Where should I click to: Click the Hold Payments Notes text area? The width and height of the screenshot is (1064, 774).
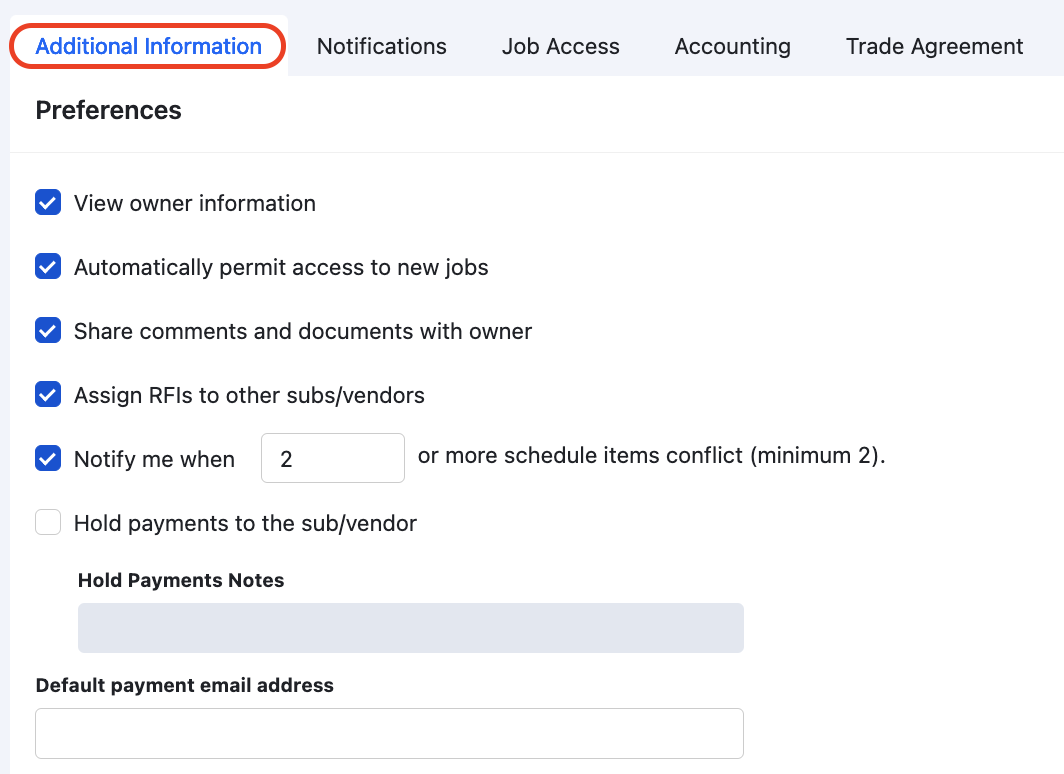[411, 628]
